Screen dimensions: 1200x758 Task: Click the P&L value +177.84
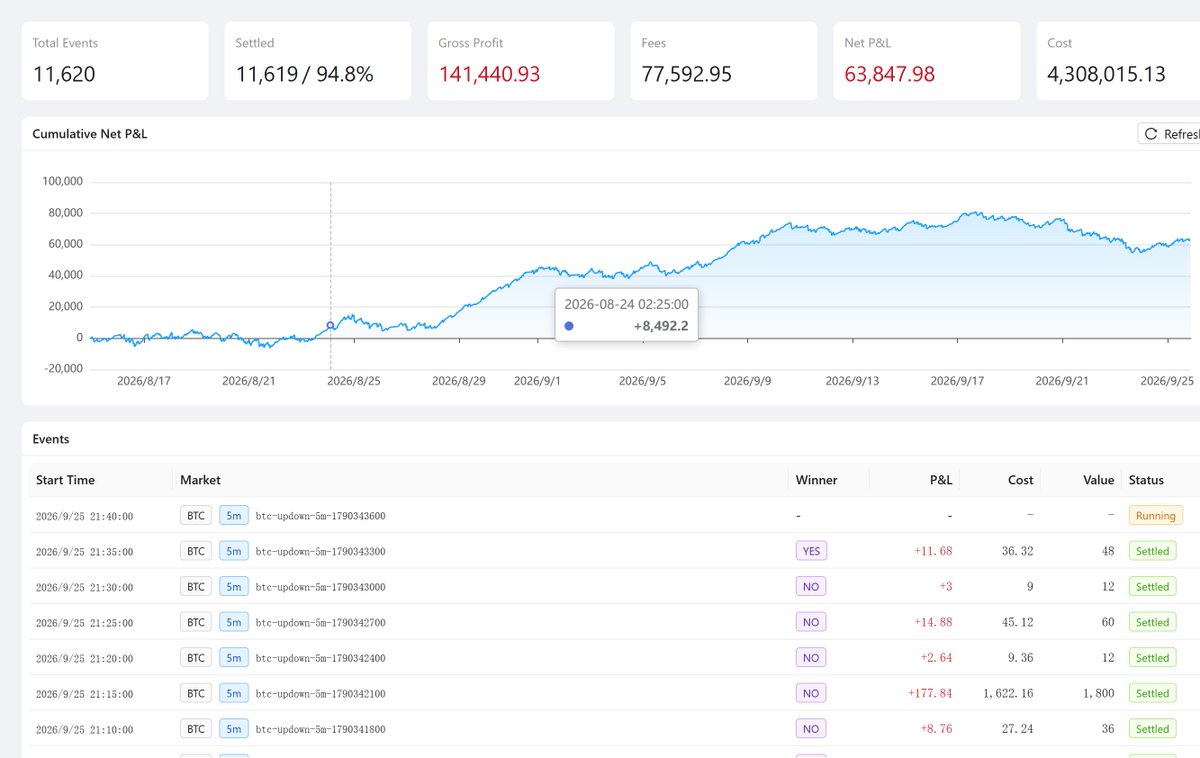930,693
